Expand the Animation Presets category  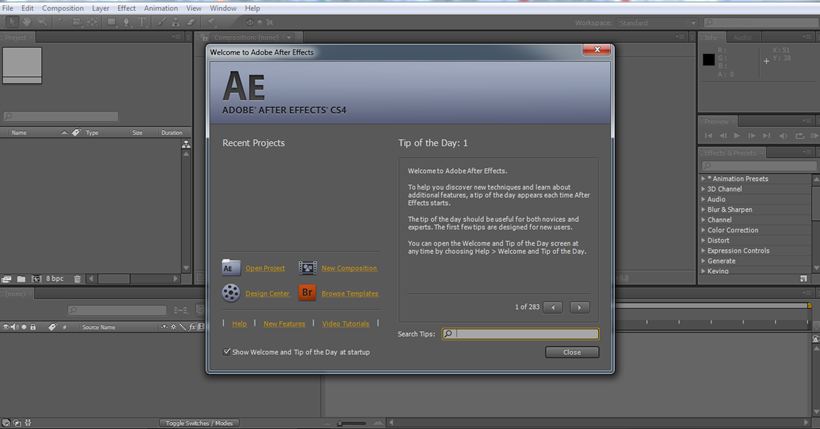click(x=703, y=178)
